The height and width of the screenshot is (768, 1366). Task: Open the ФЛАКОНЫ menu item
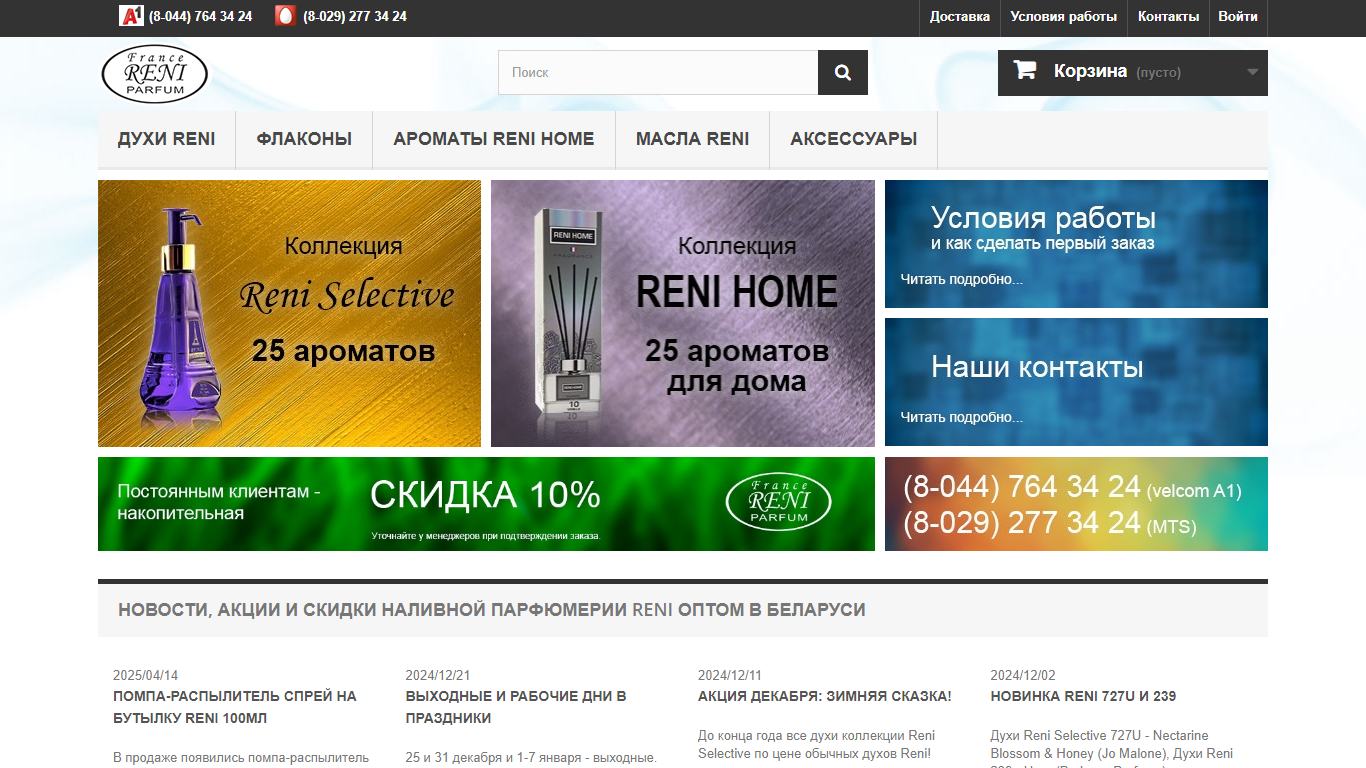304,140
